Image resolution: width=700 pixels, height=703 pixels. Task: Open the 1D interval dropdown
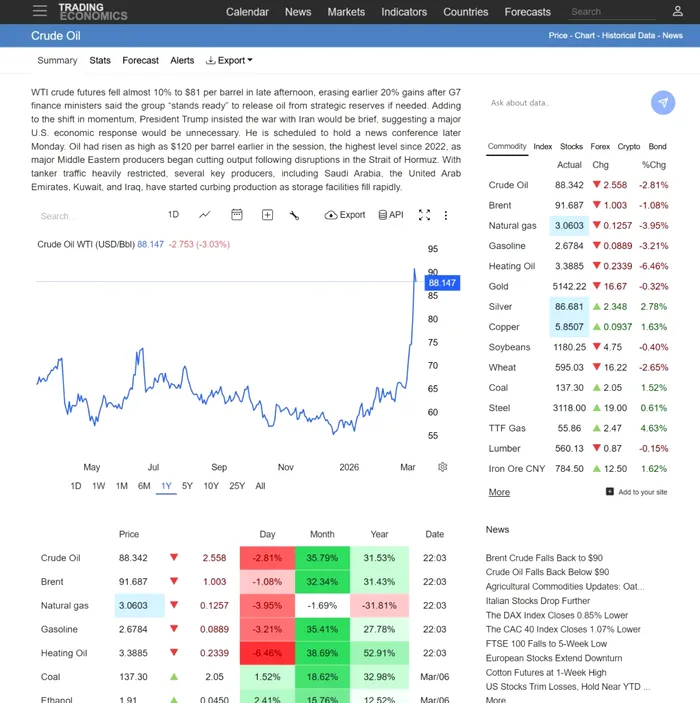click(x=173, y=214)
